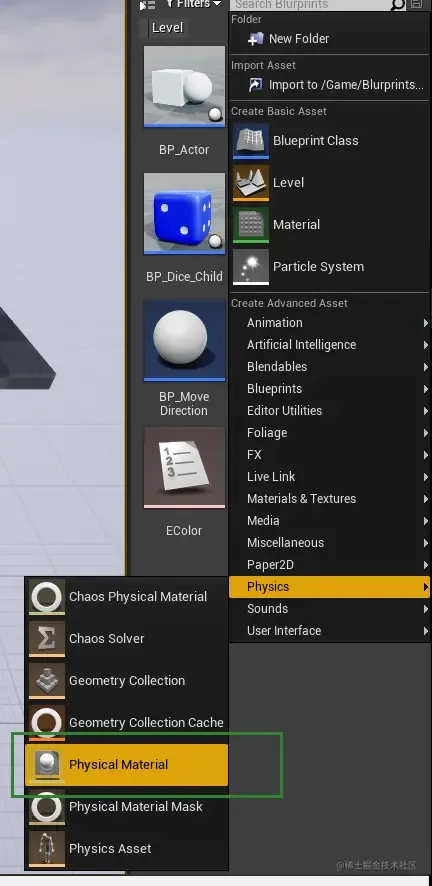Click the Physics Asset figure icon

click(47, 849)
